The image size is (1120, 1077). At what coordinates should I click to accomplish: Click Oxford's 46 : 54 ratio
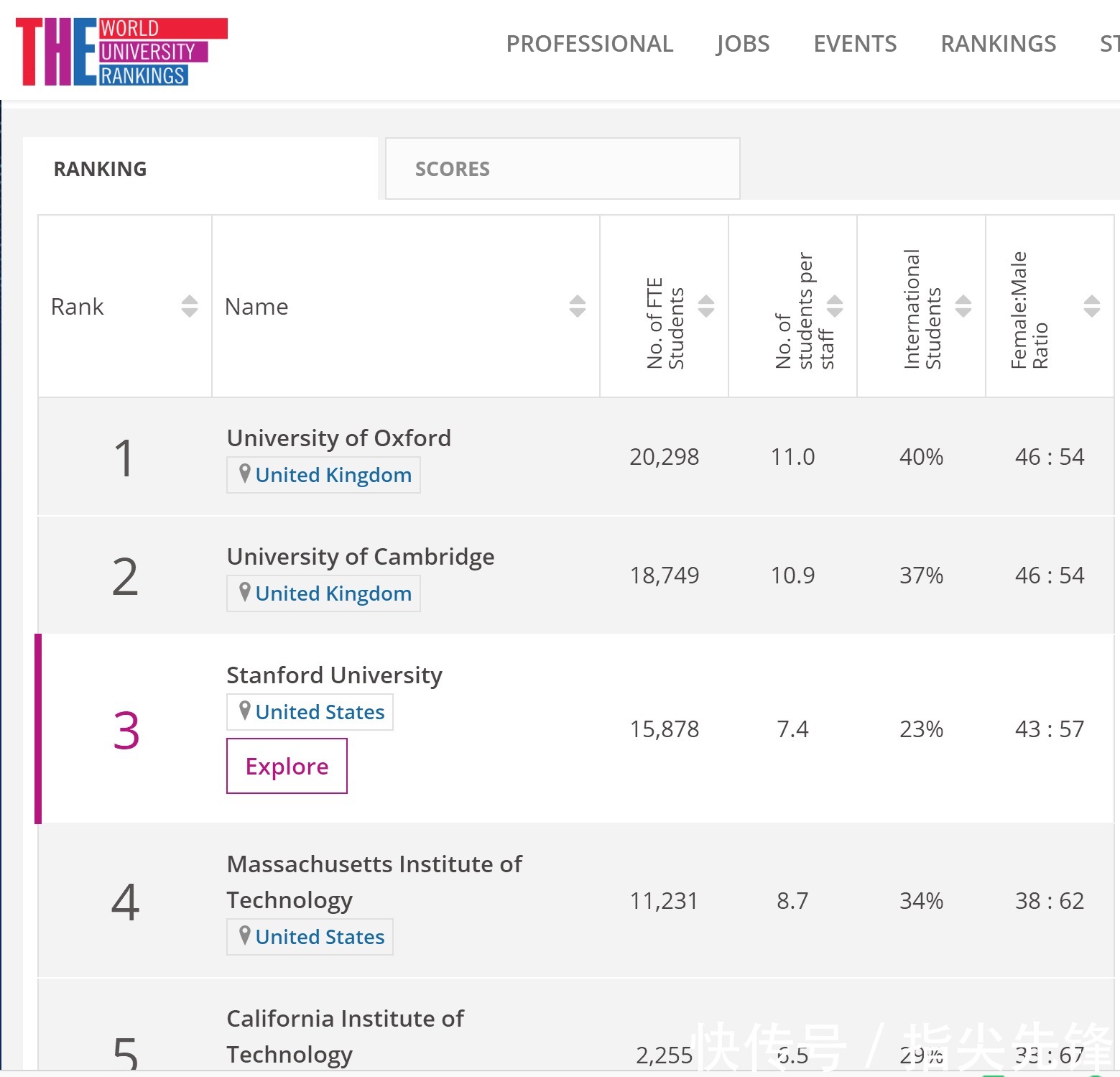point(1050,457)
